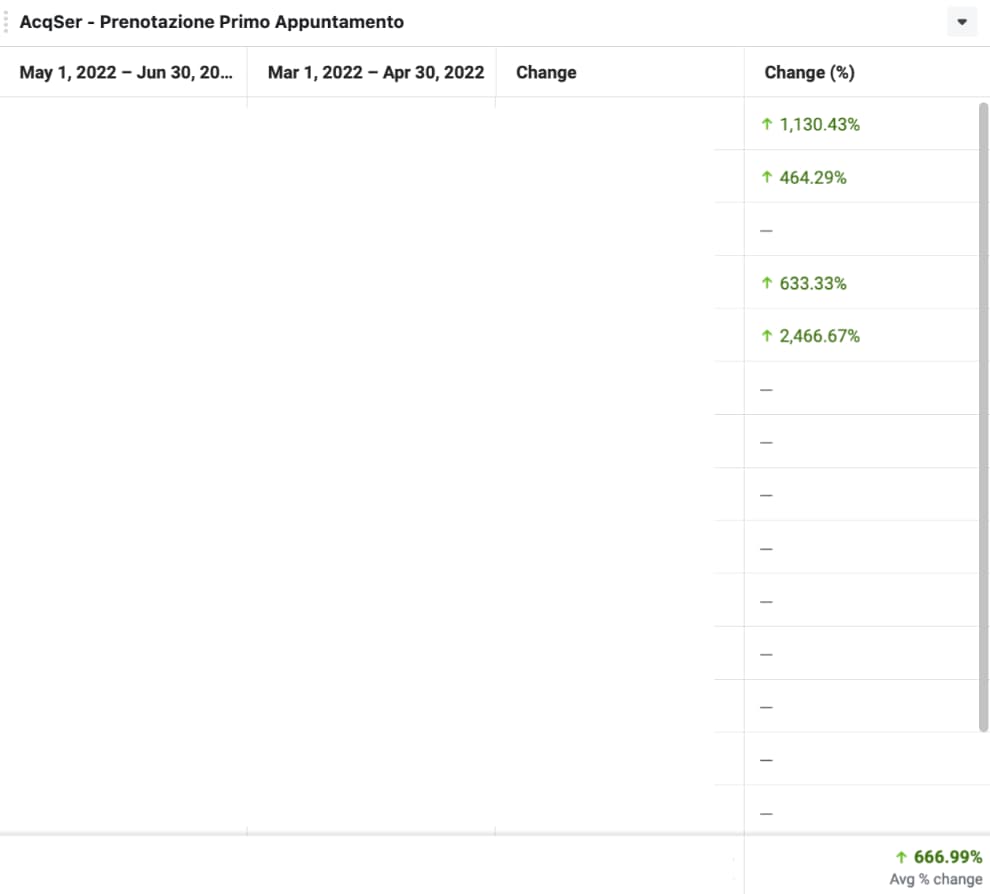Click the green up arrow beside 2,466.67%
The width and height of the screenshot is (990, 894).
[x=767, y=336]
